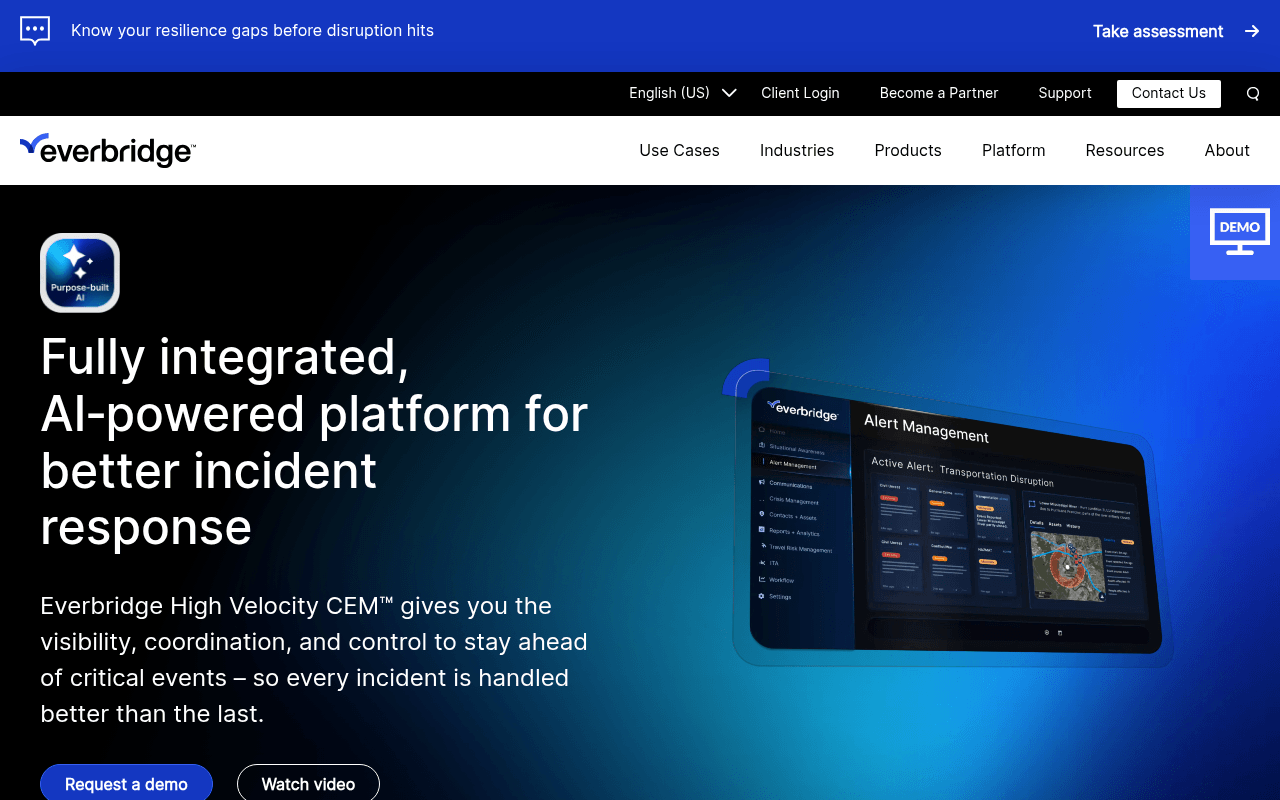This screenshot has height=800, width=1280.
Task: Click the Contact Us button
Action: coord(1169,93)
